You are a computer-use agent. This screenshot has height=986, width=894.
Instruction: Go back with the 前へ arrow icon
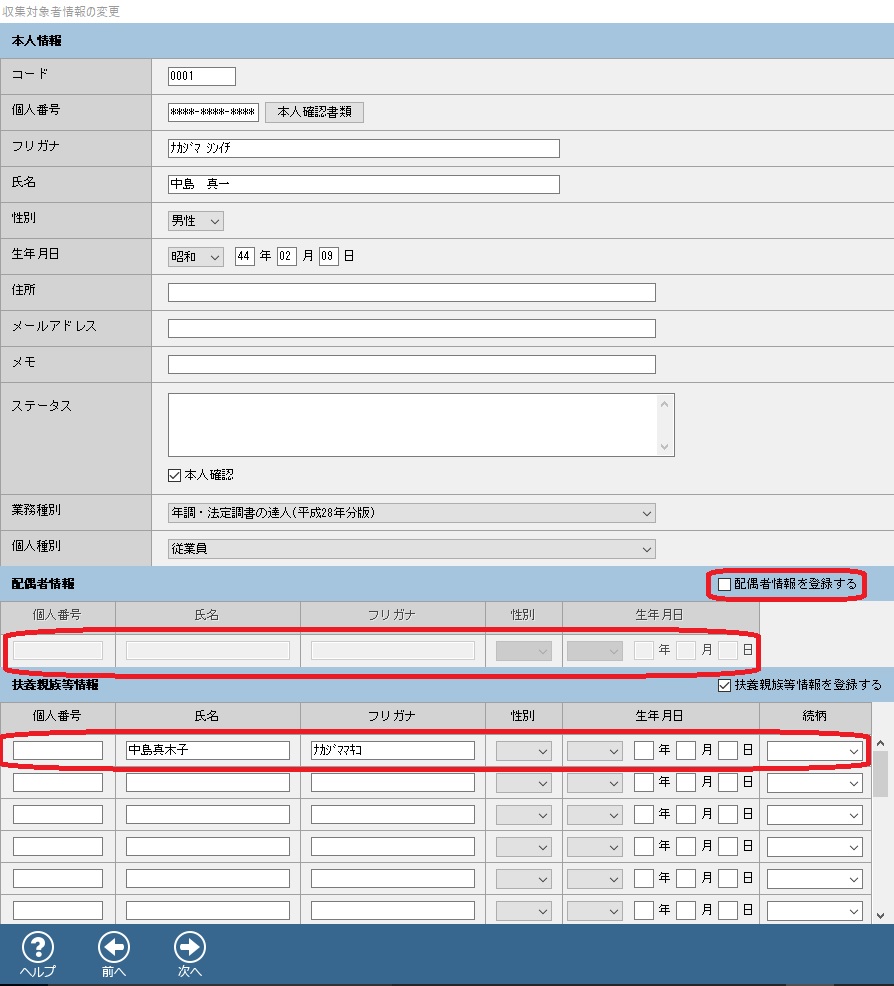[113, 947]
